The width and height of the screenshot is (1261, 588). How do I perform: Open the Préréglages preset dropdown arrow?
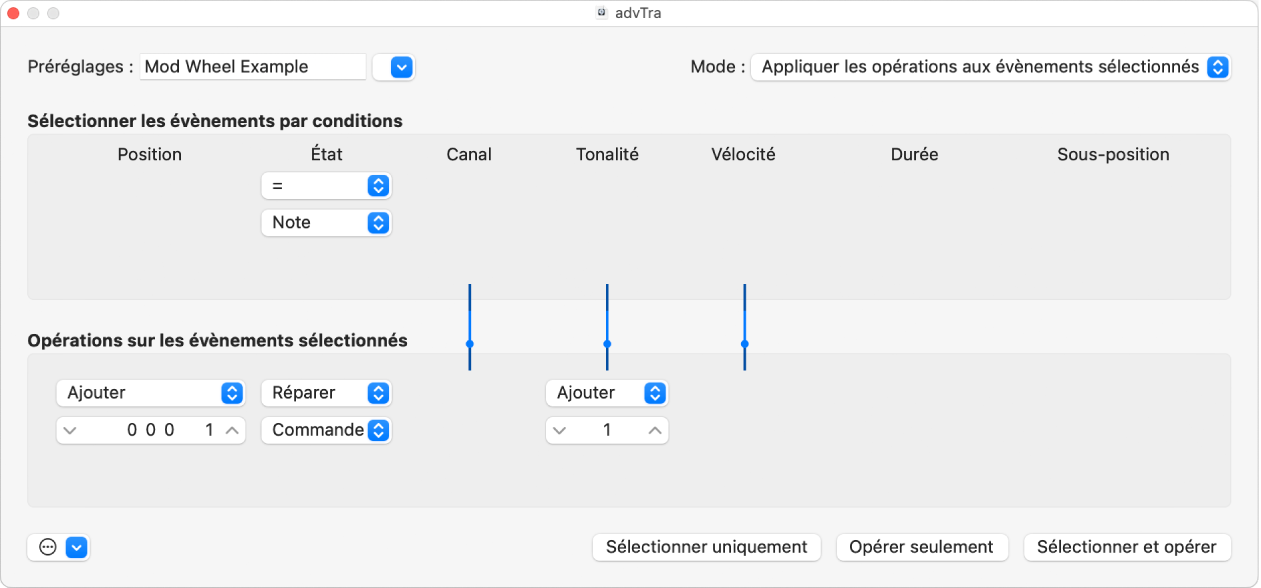pyautogui.click(x=400, y=67)
